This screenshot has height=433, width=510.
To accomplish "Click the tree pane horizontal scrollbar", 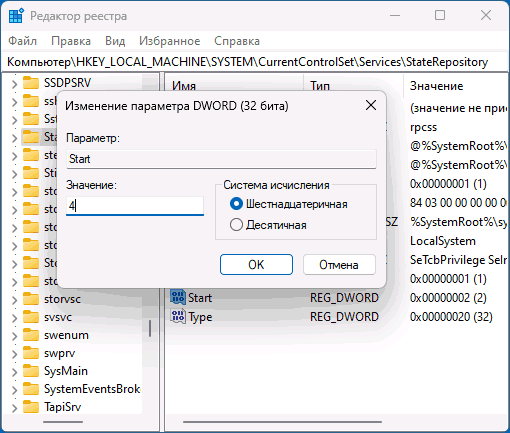I will tap(63, 422).
